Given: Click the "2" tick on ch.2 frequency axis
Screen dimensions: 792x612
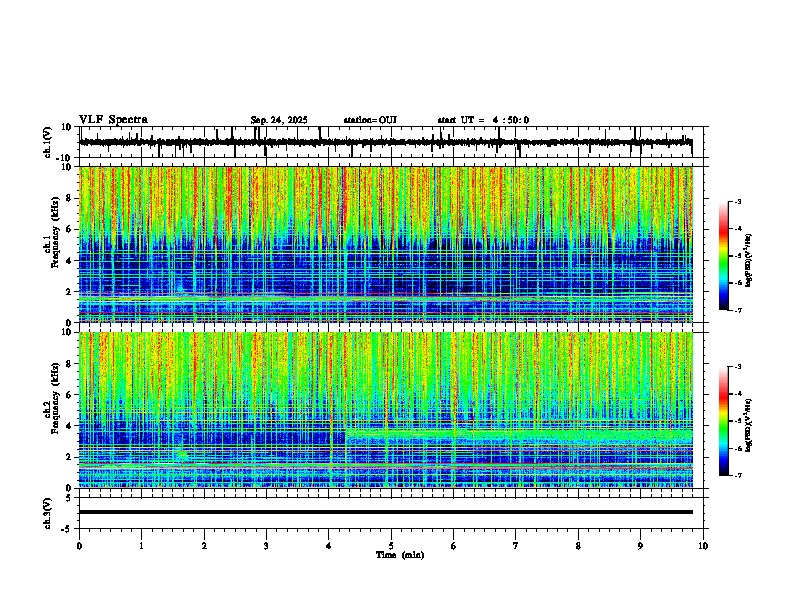Looking at the screenshot, I should click(x=71, y=457).
